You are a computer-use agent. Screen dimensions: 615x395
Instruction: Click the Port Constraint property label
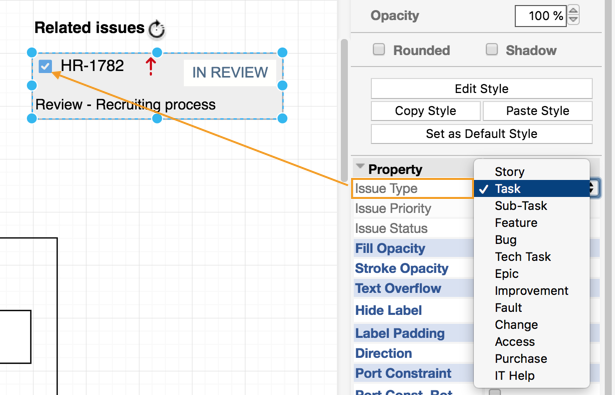tap(403, 373)
